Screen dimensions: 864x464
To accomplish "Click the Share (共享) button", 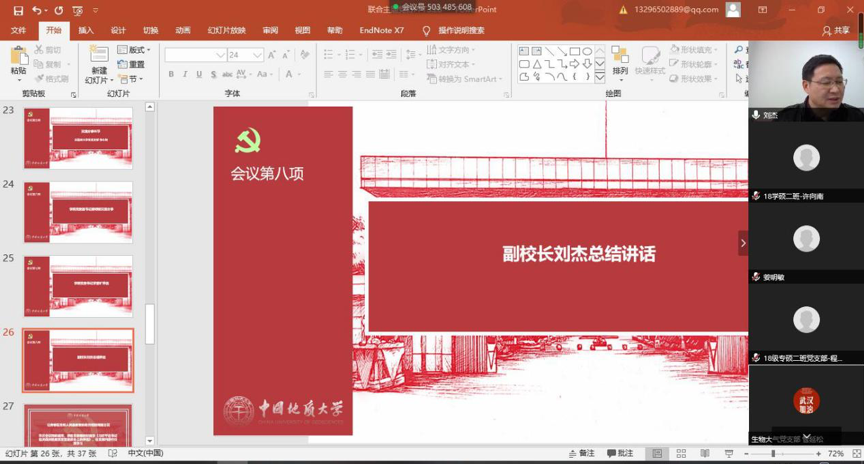I will [835, 31].
